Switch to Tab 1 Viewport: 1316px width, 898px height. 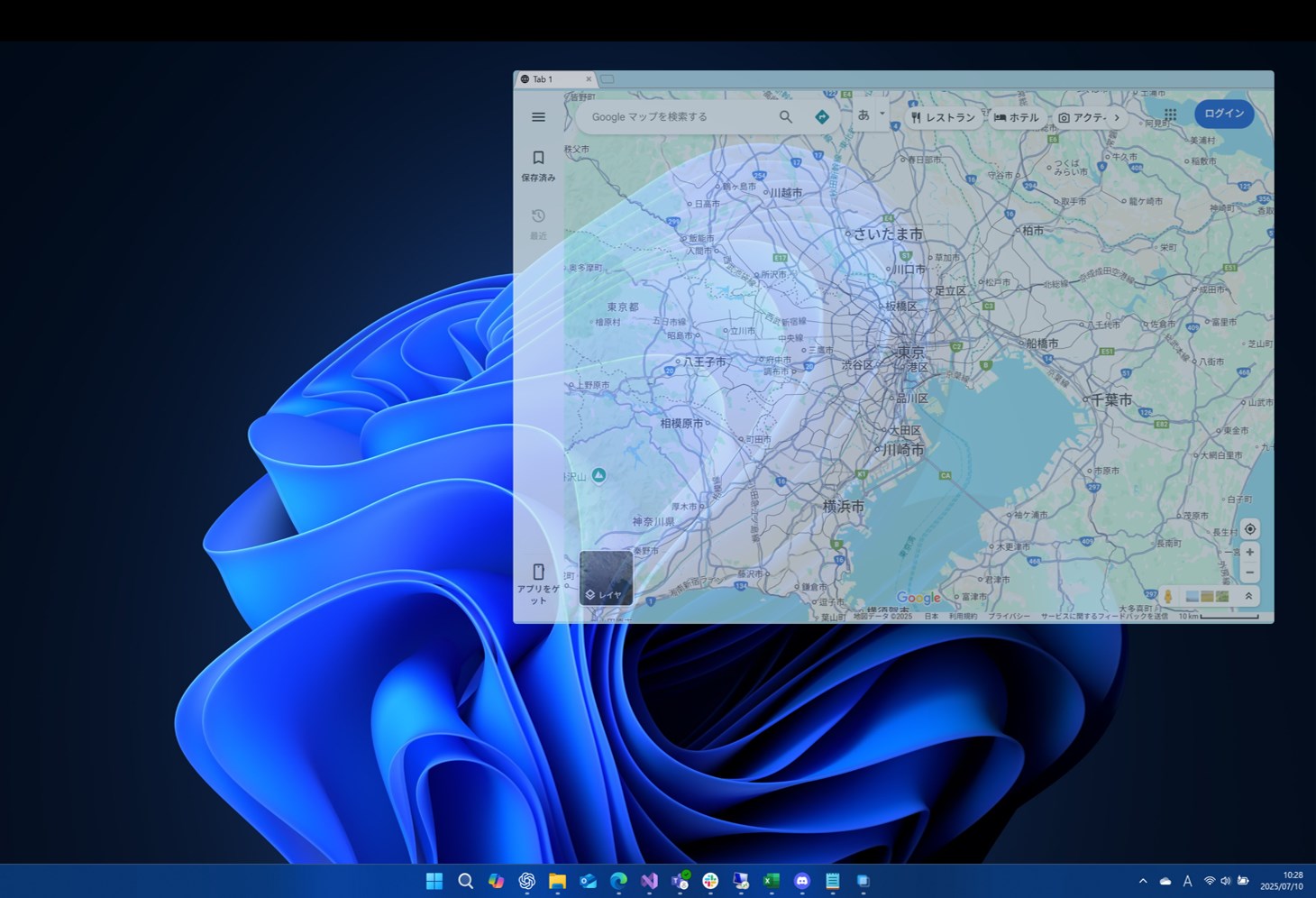(x=555, y=79)
